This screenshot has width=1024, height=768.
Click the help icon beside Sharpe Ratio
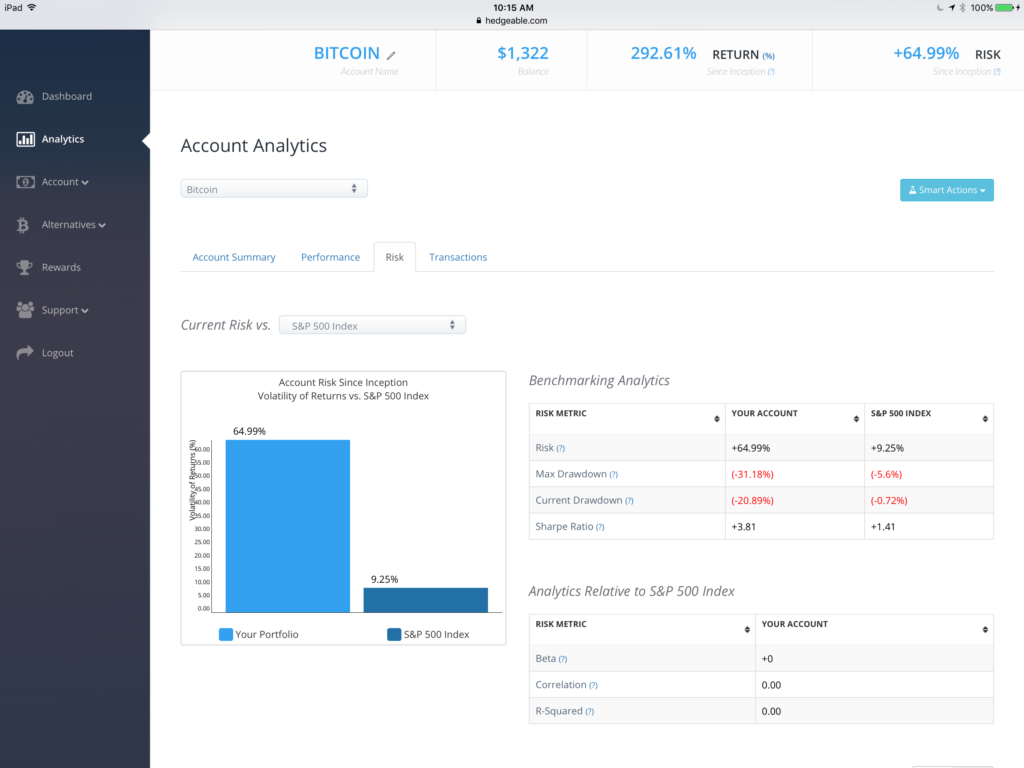point(600,527)
